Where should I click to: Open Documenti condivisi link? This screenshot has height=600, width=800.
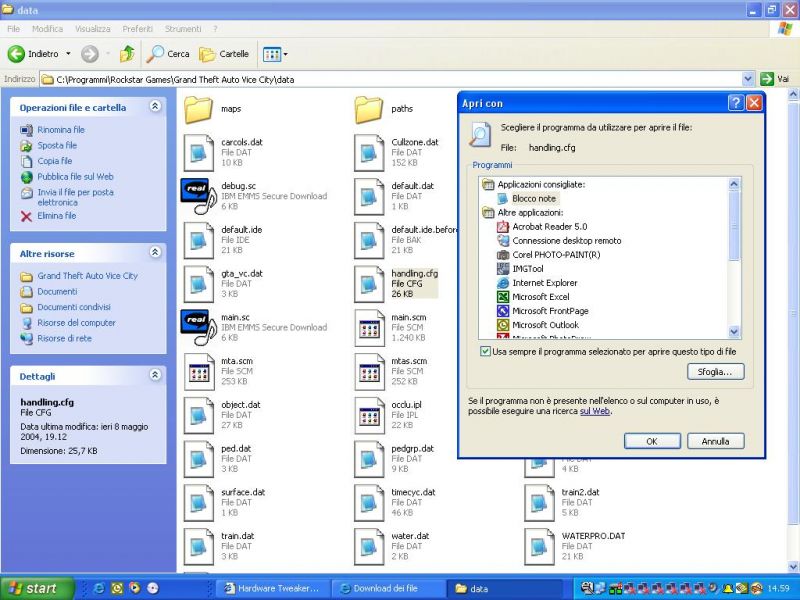click(x=74, y=307)
